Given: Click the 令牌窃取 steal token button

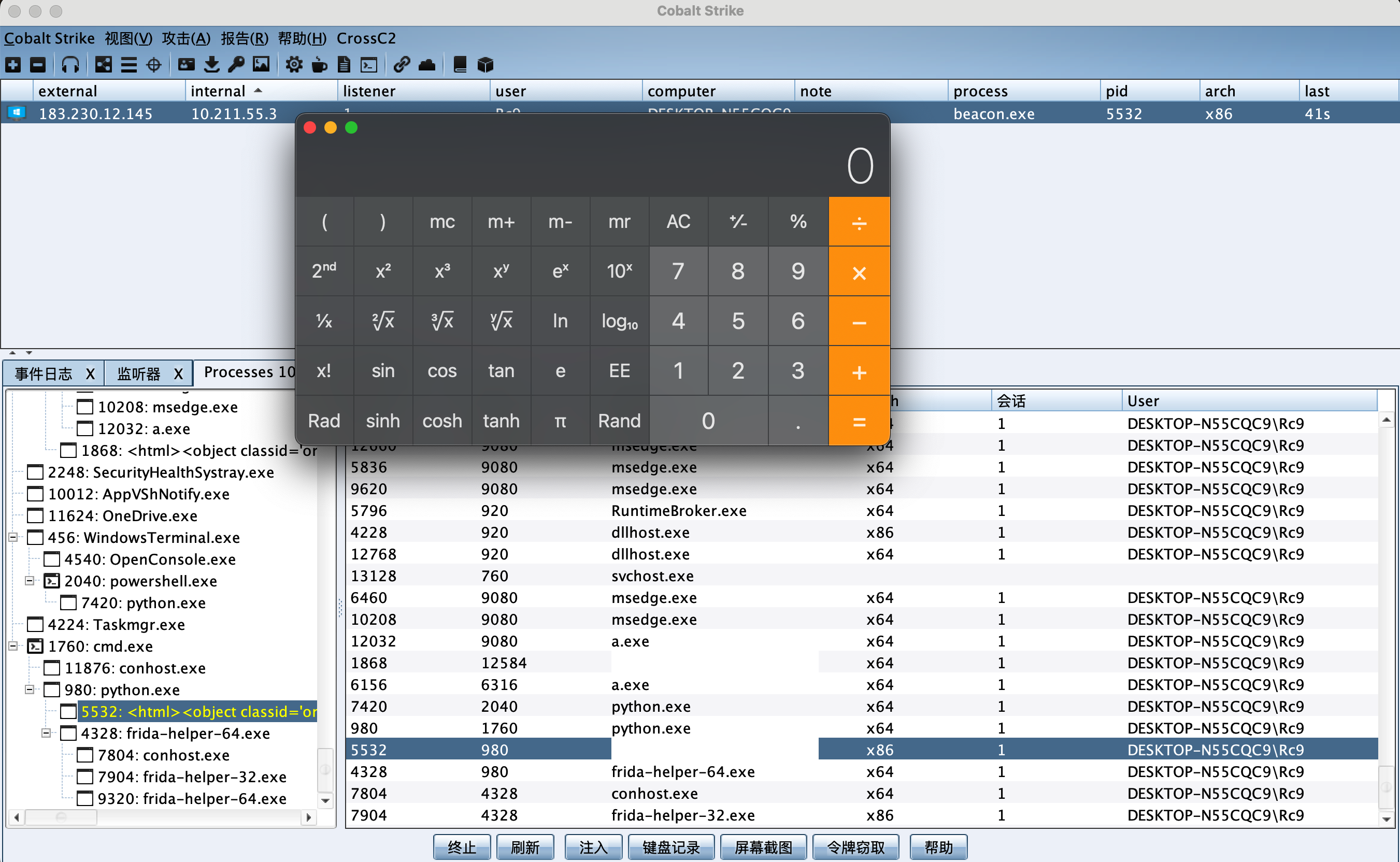Looking at the screenshot, I should click(856, 847).
